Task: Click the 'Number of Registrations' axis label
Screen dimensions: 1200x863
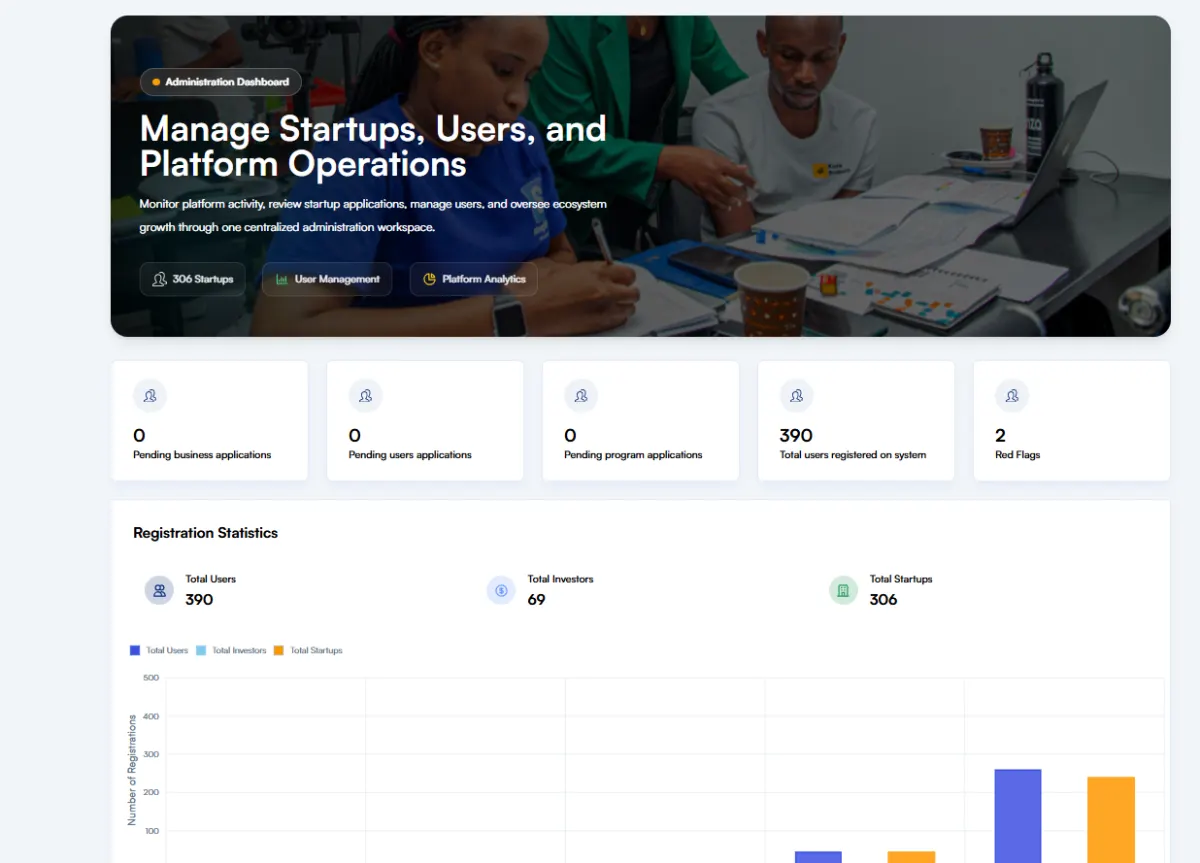Action: point(132,770)
